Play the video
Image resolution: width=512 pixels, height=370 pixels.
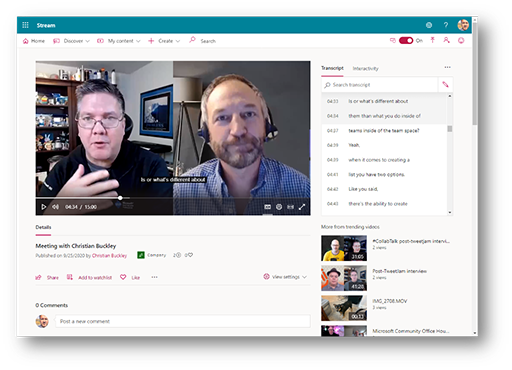pyautogui.click(x=43, y=207)
